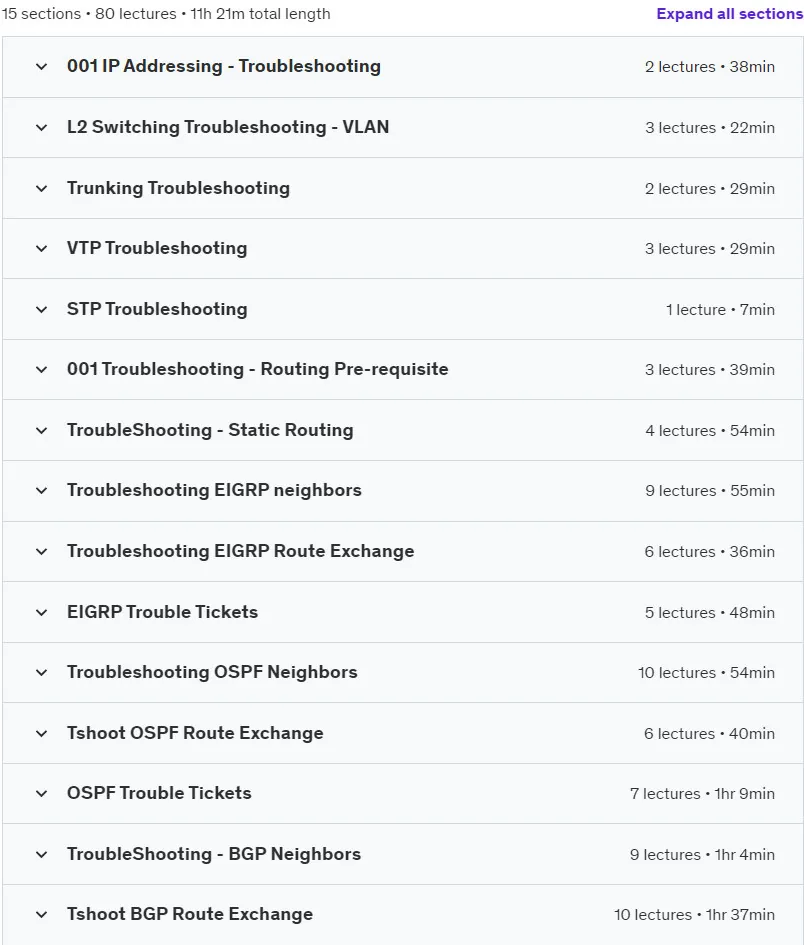Expand TroubleShooting - Static Routing chevron
The height and width of the screenshot is (945, 804).
point(42,430)
